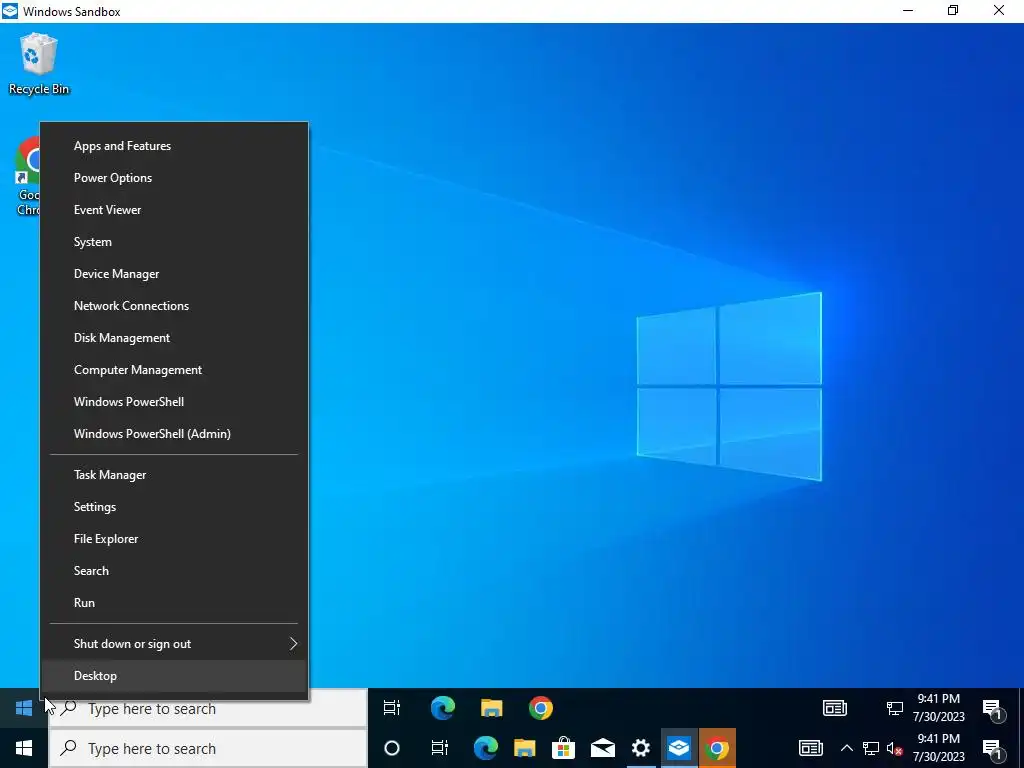This screenshot has height=768, width=1024.
Task: Open Disk Management from the menu
Action: pos(174,338)
